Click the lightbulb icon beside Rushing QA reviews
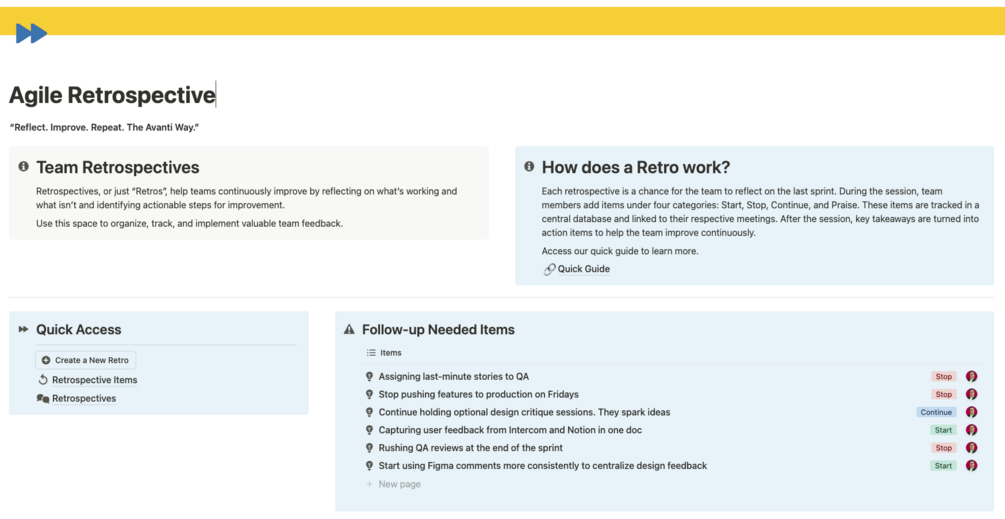1005x519 pixels. [369, 448]
